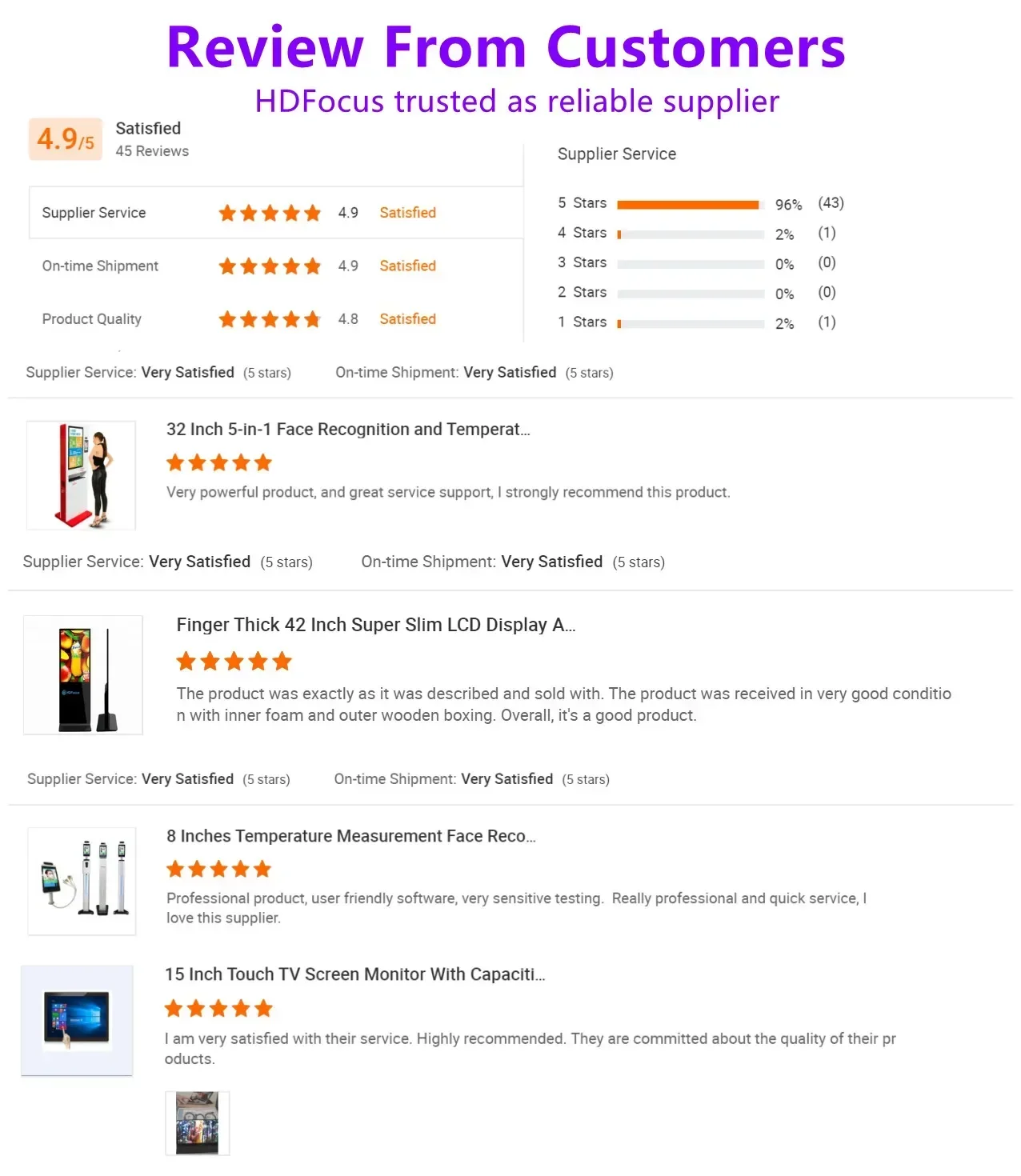Click the Supplier Service star rating
The width and height of the screenshot is (1021, 1176).
pyautogui.click(x=270, y=213)
